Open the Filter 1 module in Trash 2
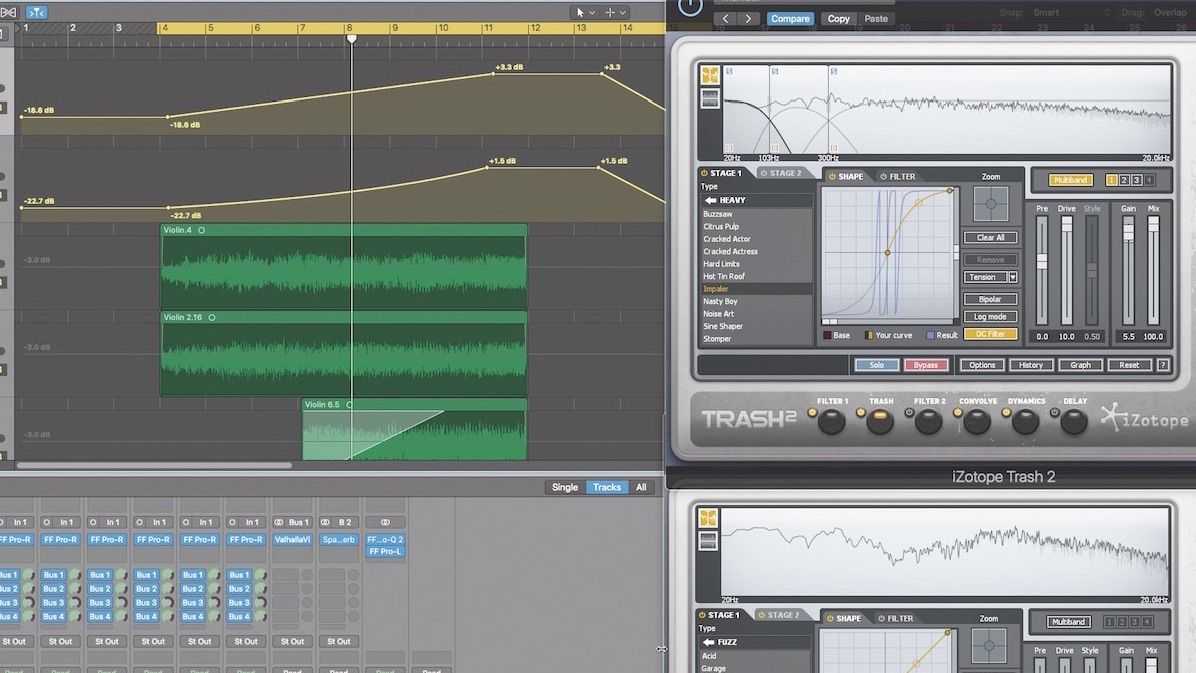This screenshot has width=1196, height=673. click(x=831, y=422)
